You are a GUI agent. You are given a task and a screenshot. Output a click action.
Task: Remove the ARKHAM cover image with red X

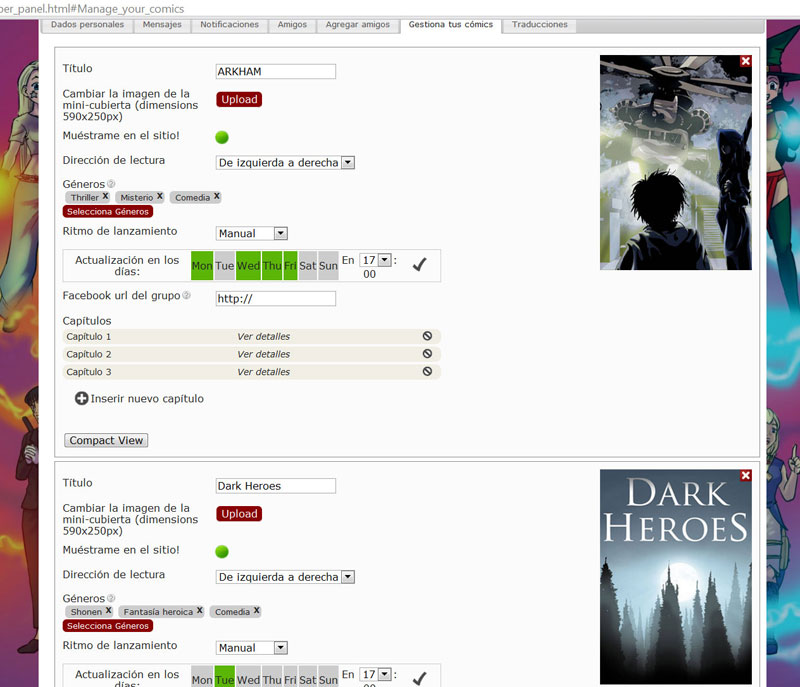coord(745,61)
